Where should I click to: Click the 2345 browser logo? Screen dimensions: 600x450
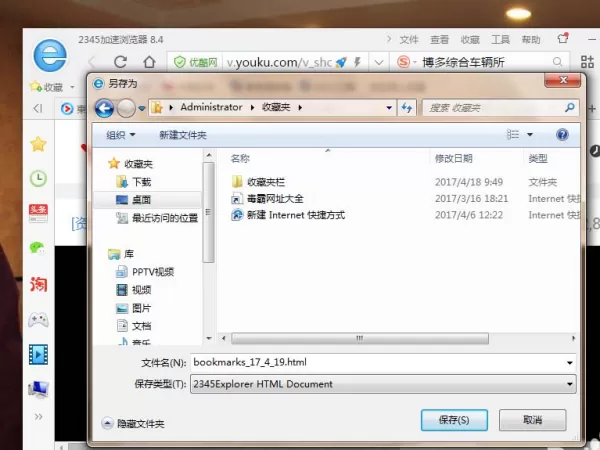(x=50, y=56)
